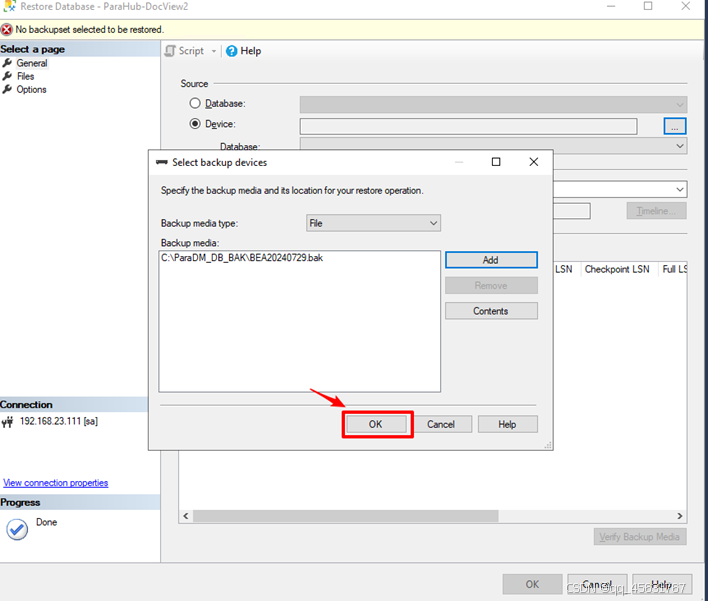Open View connection properties link
The image size is (708, 601).
coord(56,483)
